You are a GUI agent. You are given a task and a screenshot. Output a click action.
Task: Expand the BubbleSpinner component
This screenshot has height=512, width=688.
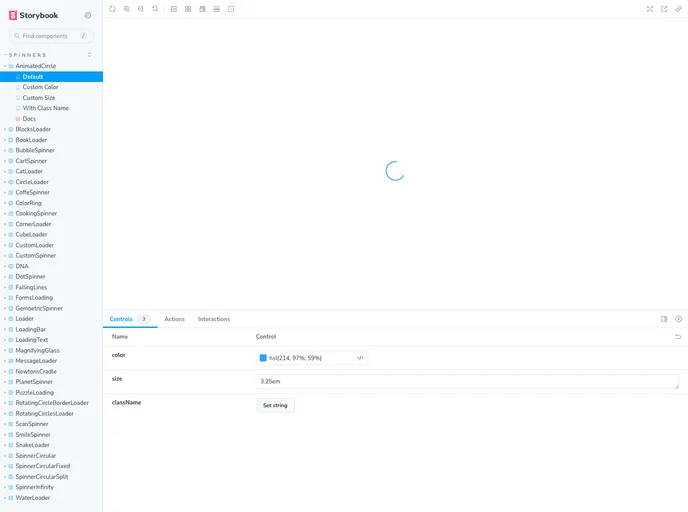point(35,150)
